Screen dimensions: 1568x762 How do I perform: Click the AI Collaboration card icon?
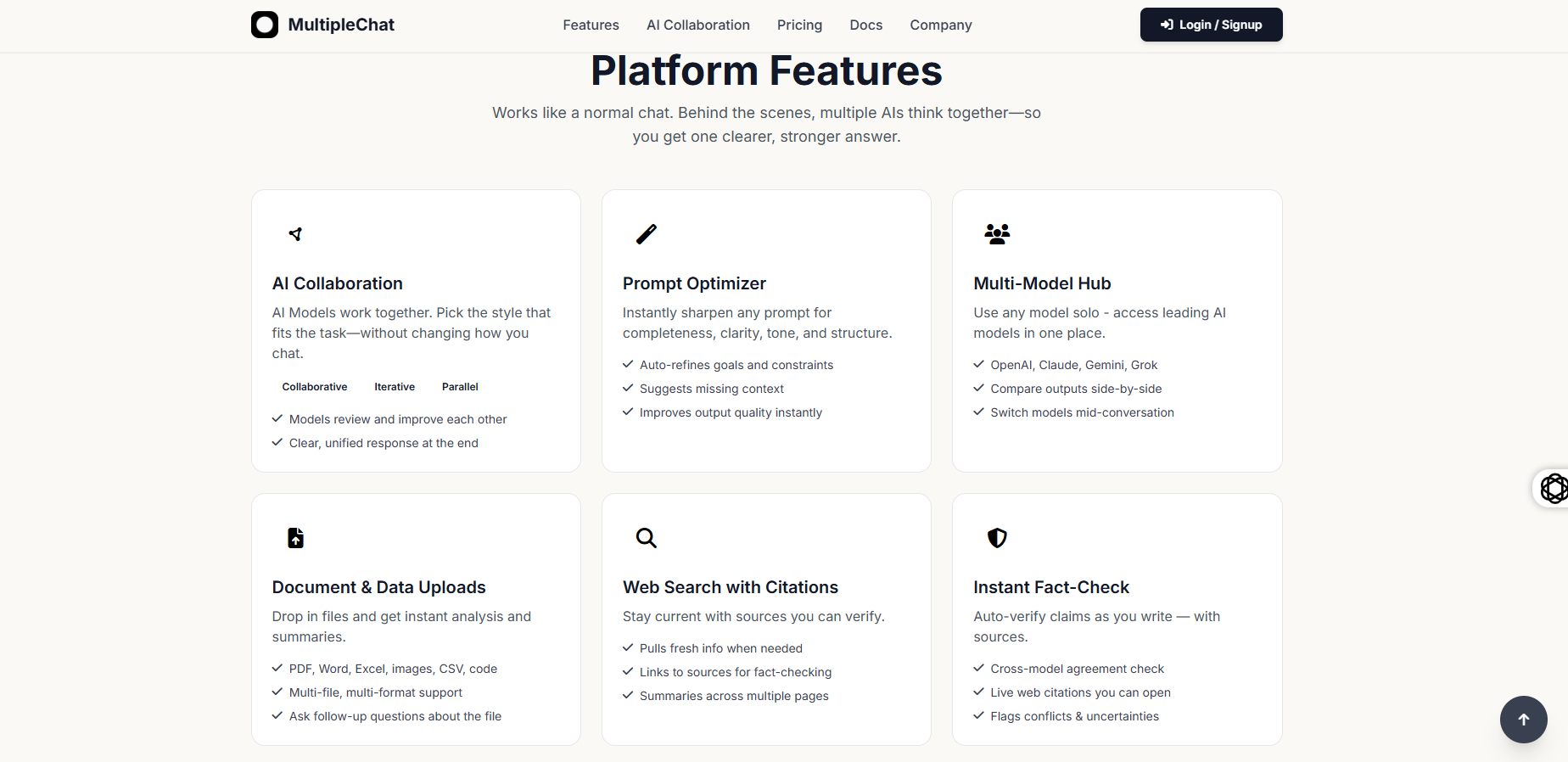pyautogui.click(x=295, y=234)
